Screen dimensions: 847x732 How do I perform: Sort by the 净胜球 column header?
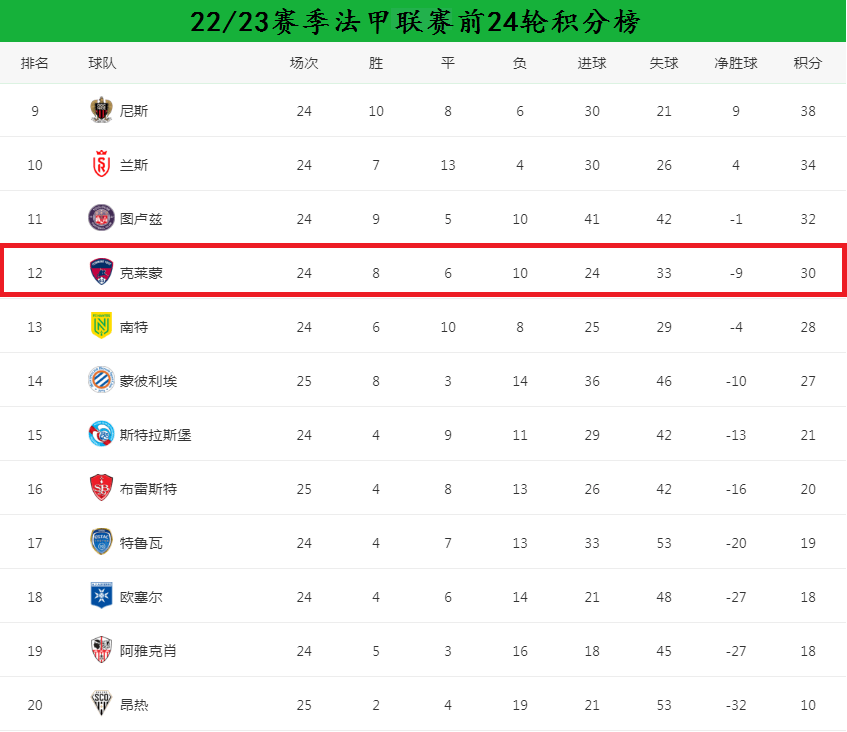(x=736, y=63)
